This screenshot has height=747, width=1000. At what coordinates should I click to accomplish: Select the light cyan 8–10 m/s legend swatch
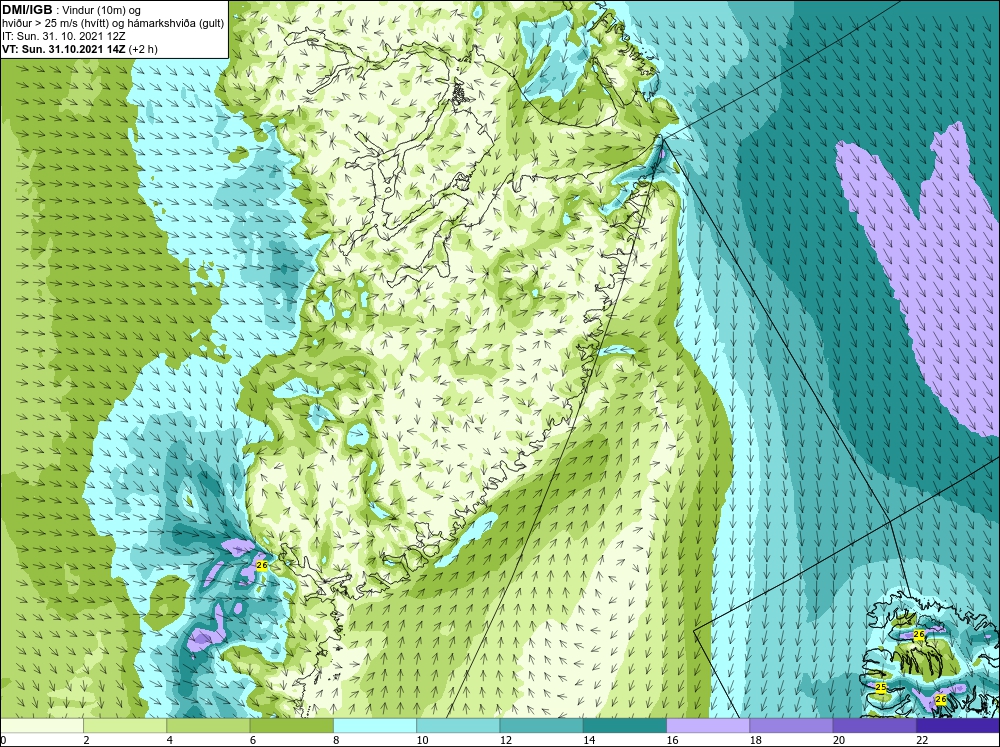375,725
